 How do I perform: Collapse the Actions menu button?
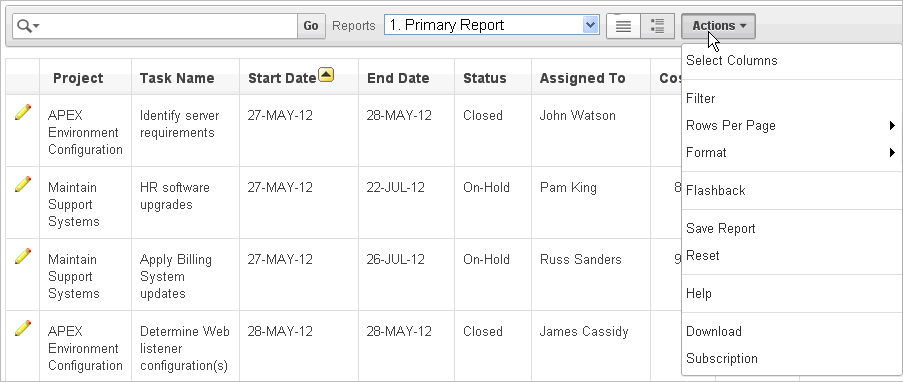pyautogui.click(x=718, y=26)
